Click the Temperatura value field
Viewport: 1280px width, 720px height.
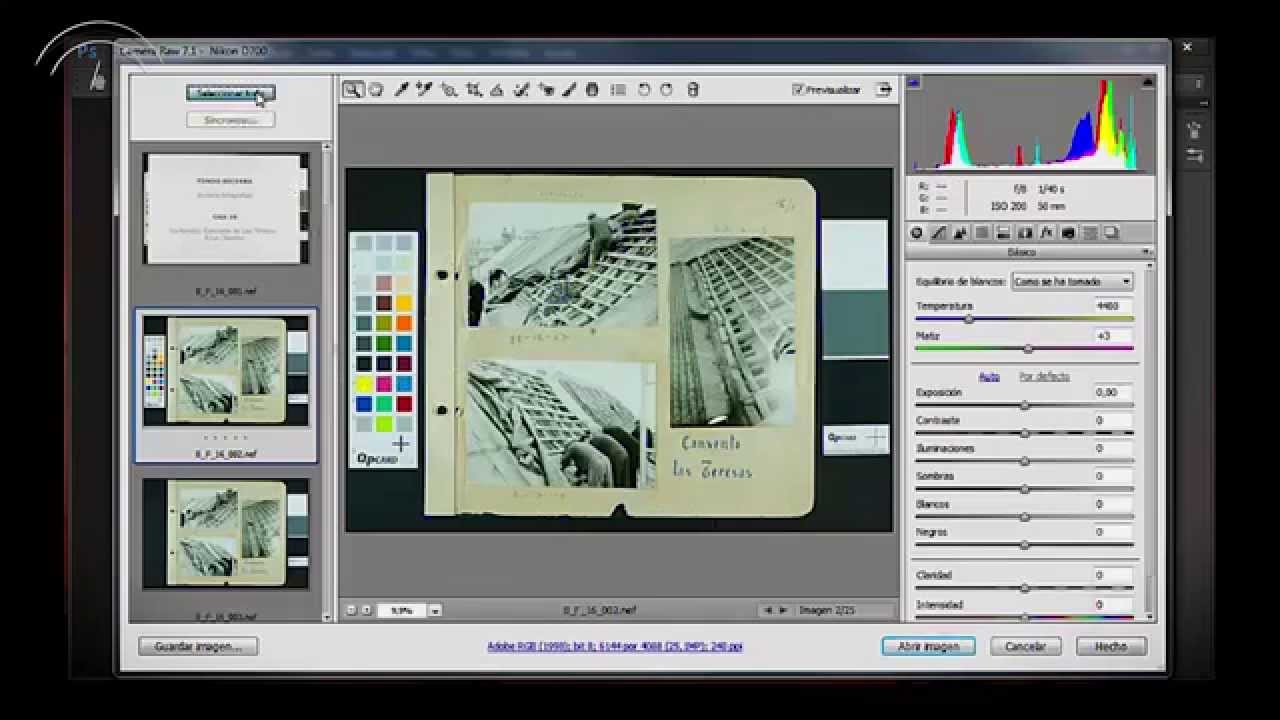pos(1113,306)
